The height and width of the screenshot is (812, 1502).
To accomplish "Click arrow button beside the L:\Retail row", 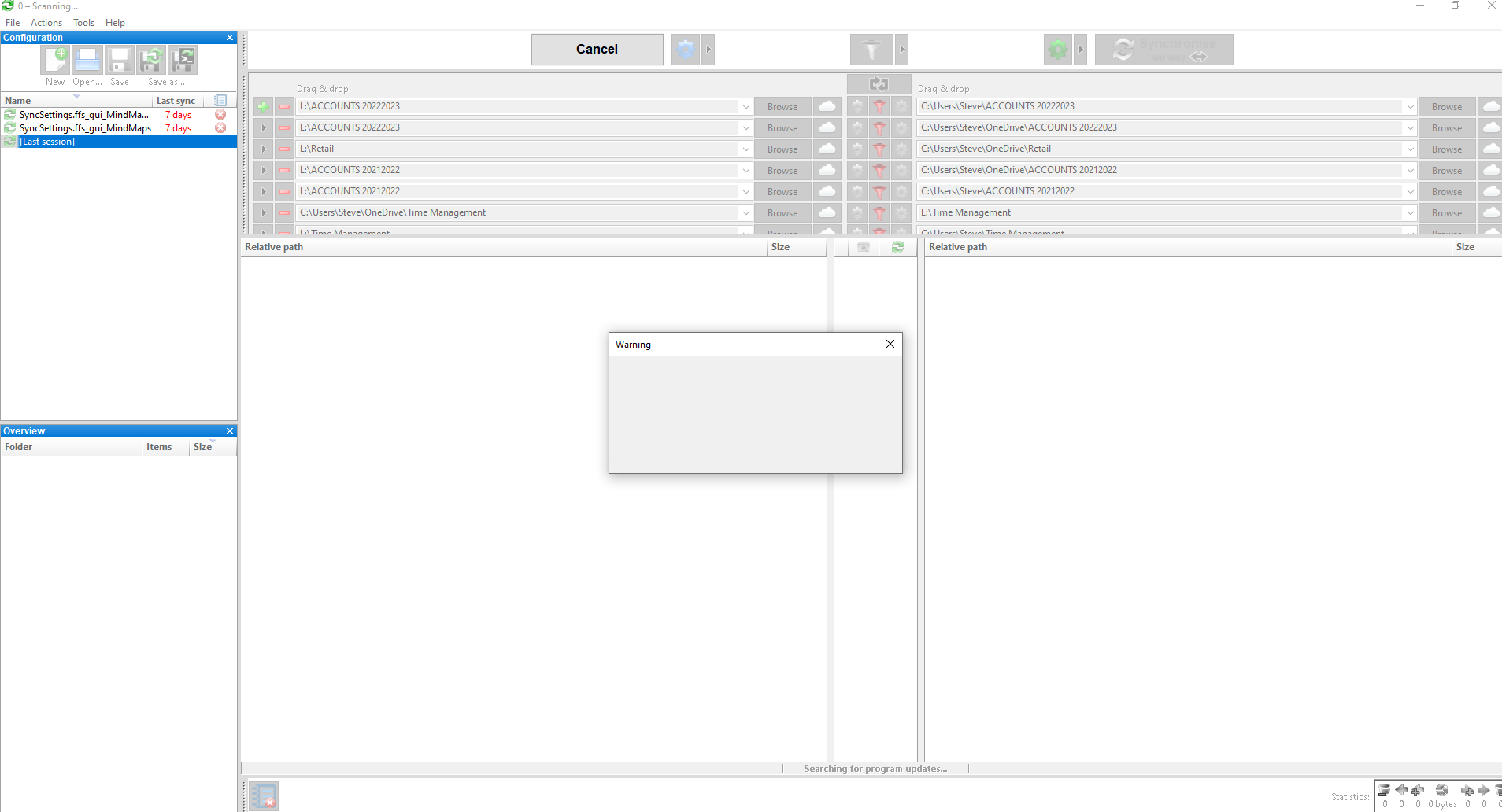I will pyautogui.click(x=263, y=149).
